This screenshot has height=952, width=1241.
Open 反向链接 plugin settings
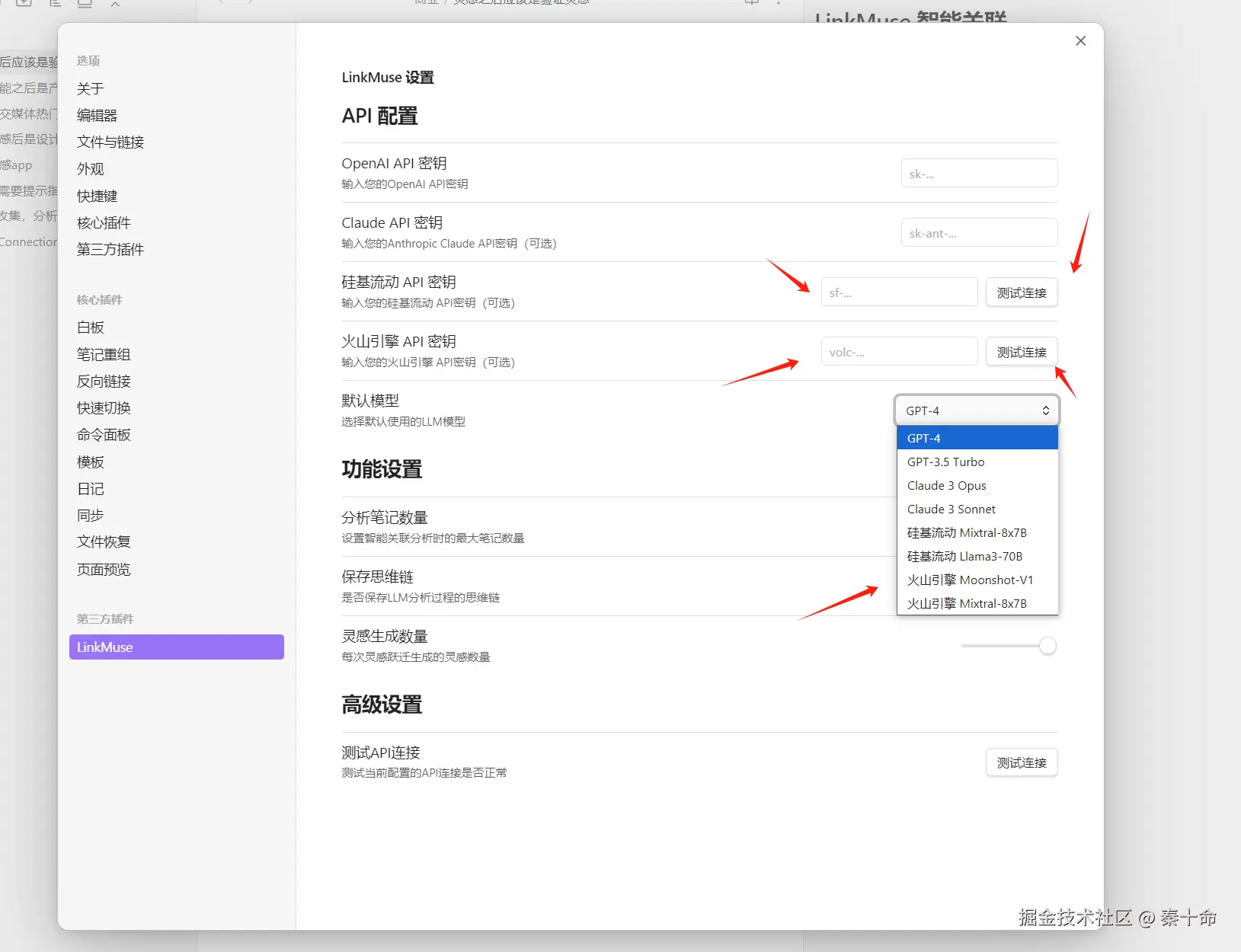104,381
